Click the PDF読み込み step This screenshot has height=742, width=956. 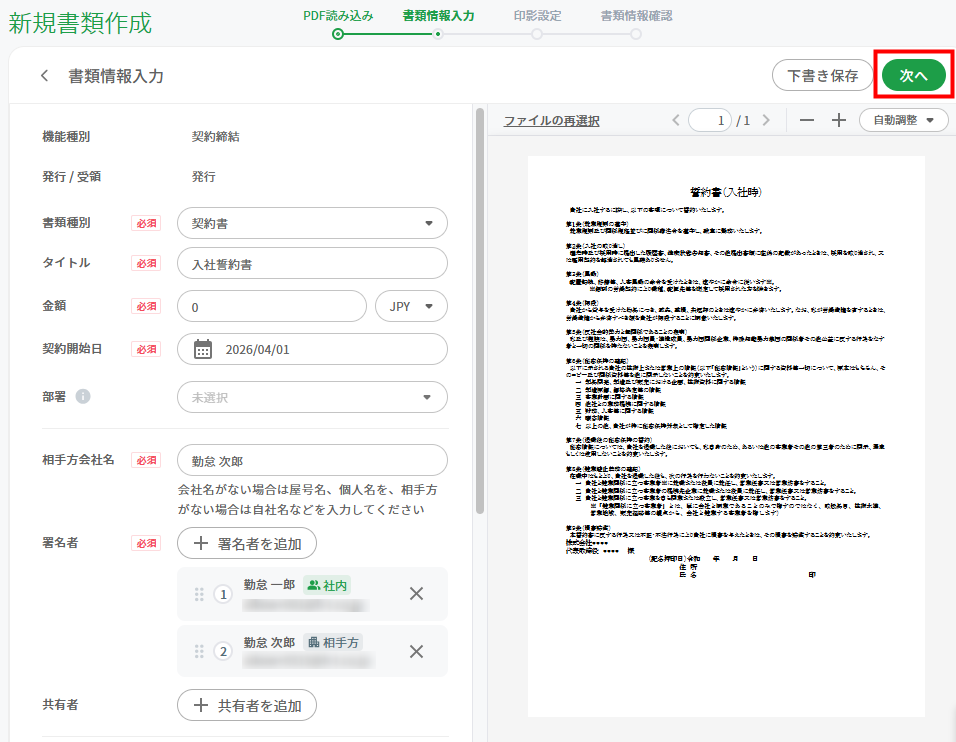pos(338,16)
